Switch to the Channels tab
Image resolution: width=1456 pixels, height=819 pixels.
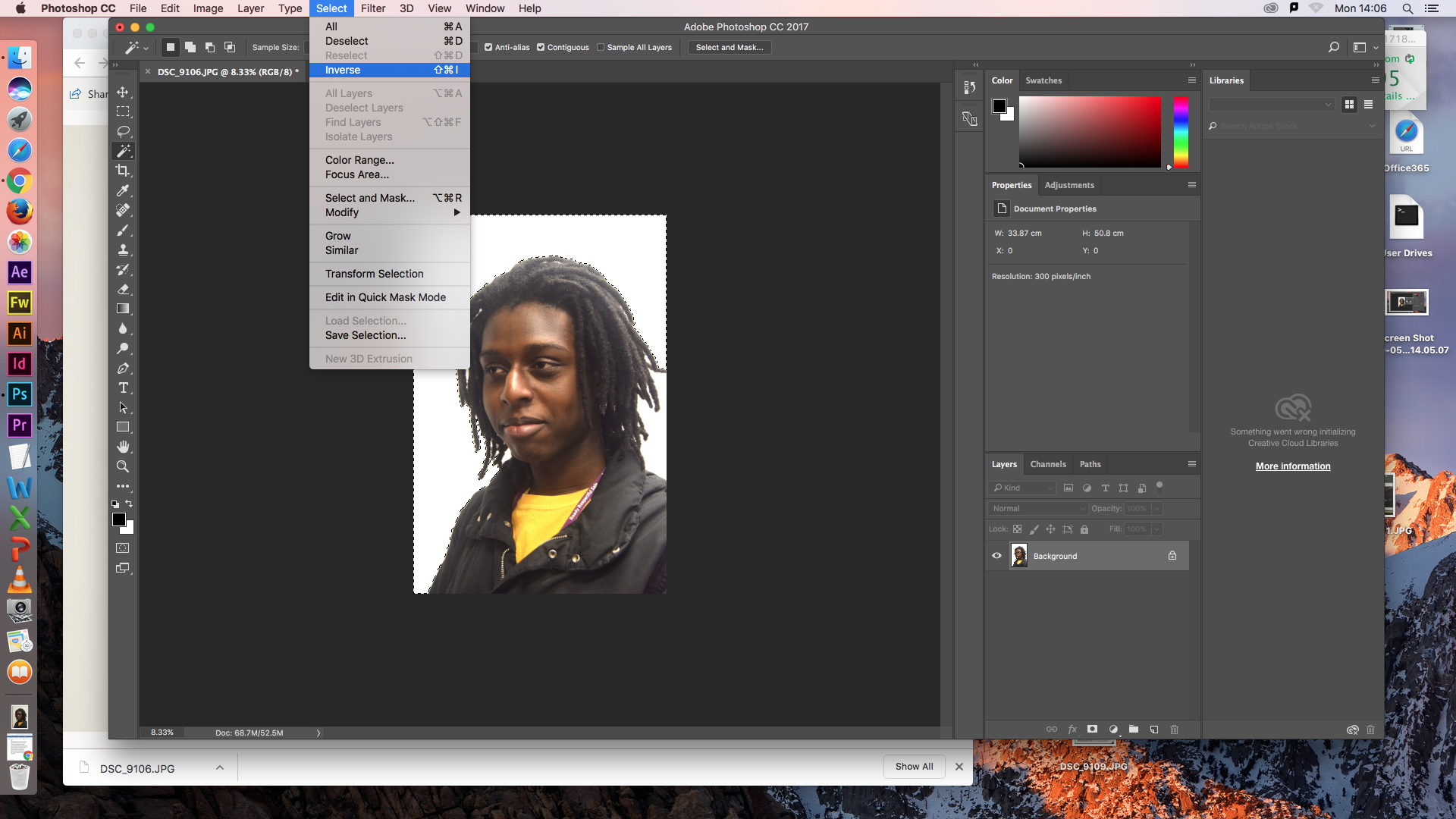pos(1048,464)
